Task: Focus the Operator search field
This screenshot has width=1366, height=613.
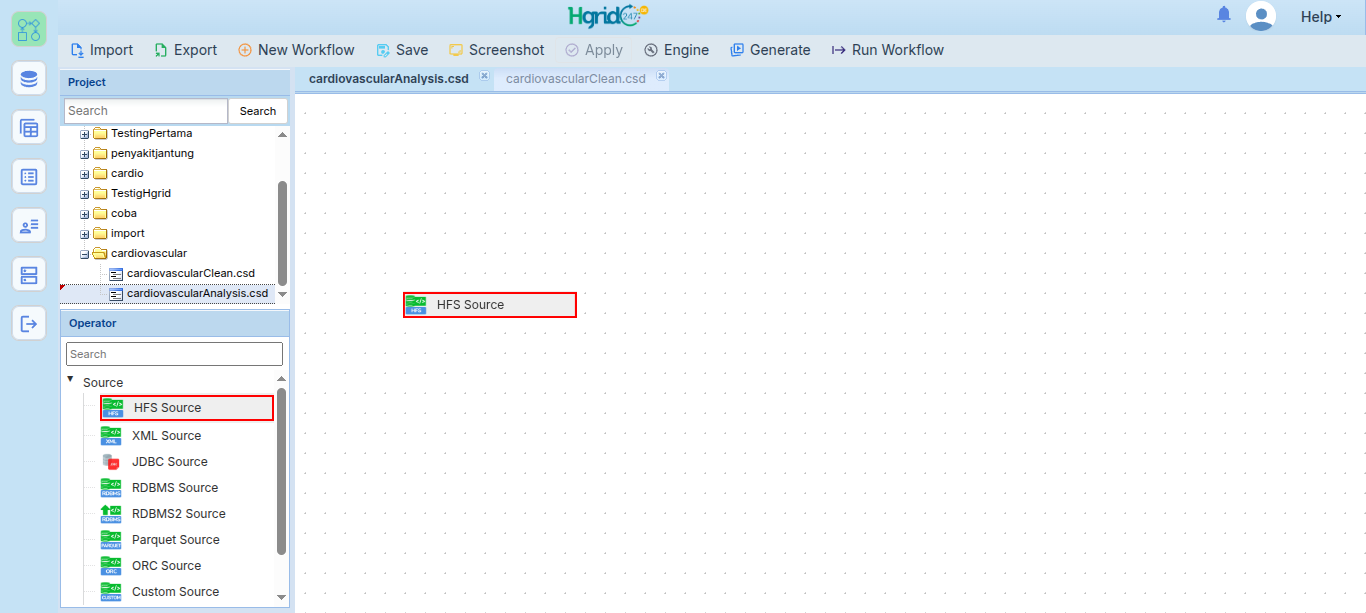Action: pyautogui.click(x=174, y=354)
